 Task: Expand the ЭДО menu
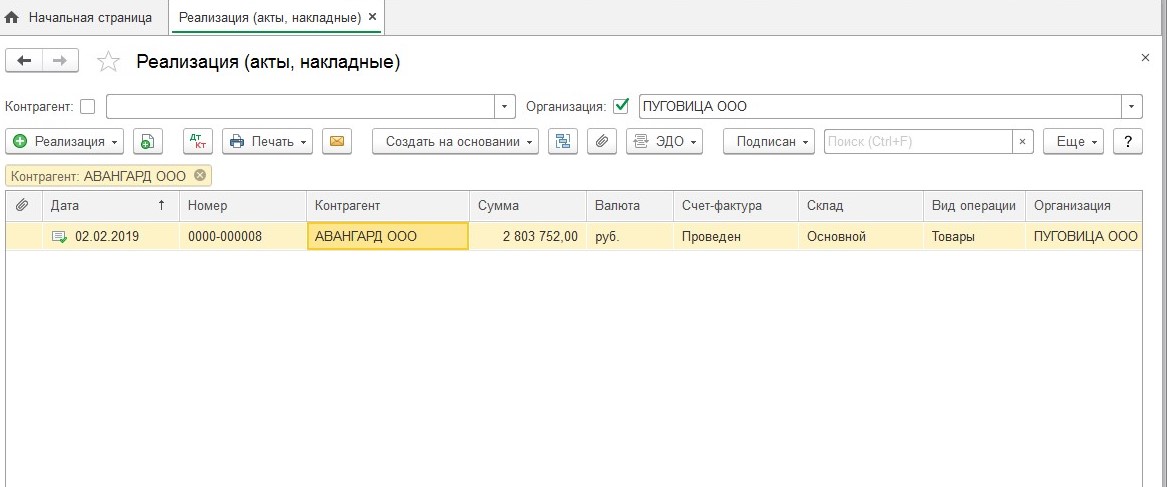click(x=664, y=142)
